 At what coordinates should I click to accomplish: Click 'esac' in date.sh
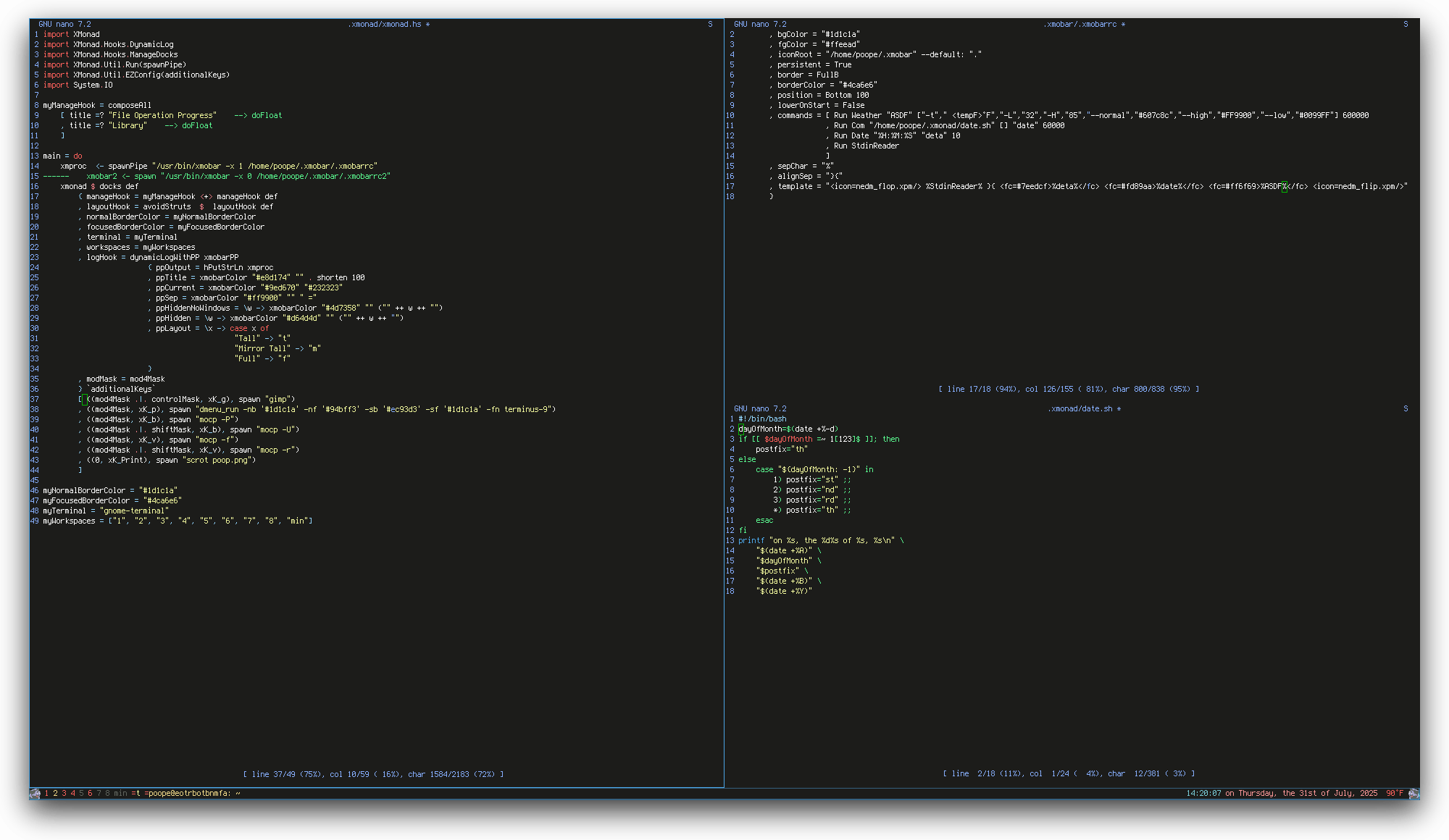pyautogui.click(x=764, y=521)
